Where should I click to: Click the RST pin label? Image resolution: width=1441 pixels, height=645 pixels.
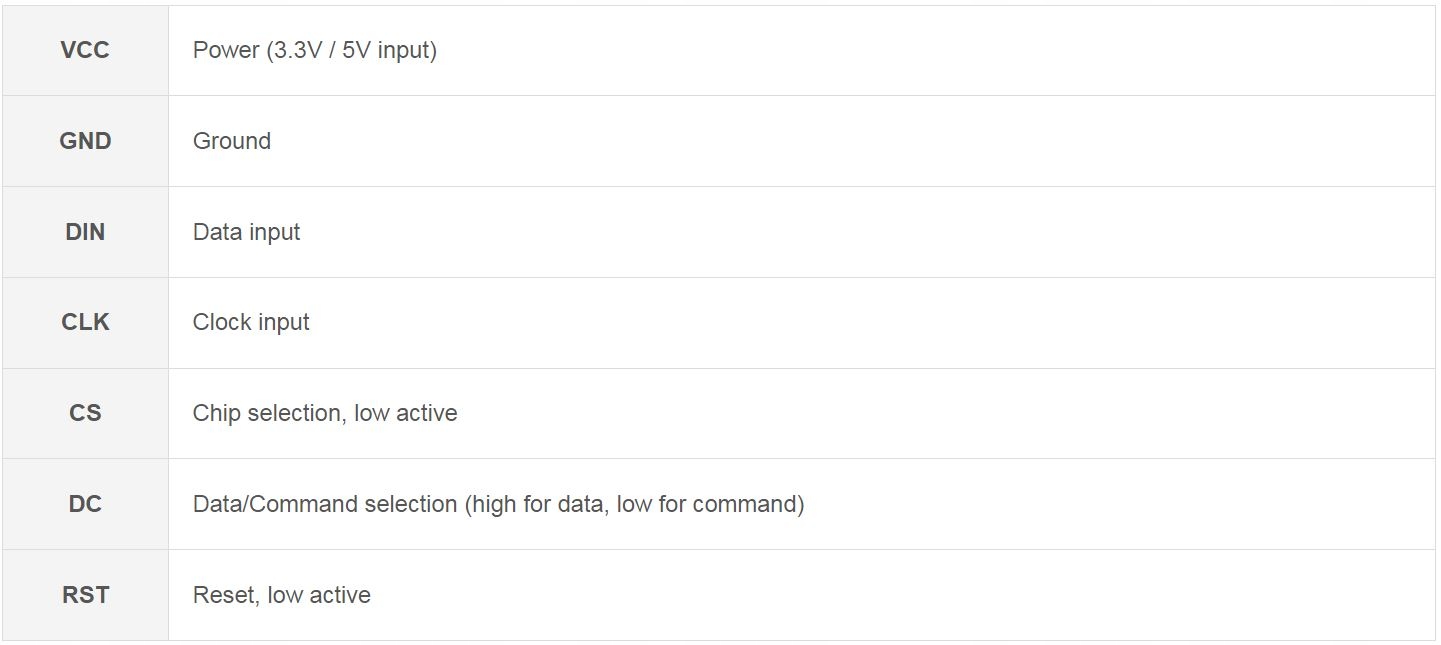(85, 595)
